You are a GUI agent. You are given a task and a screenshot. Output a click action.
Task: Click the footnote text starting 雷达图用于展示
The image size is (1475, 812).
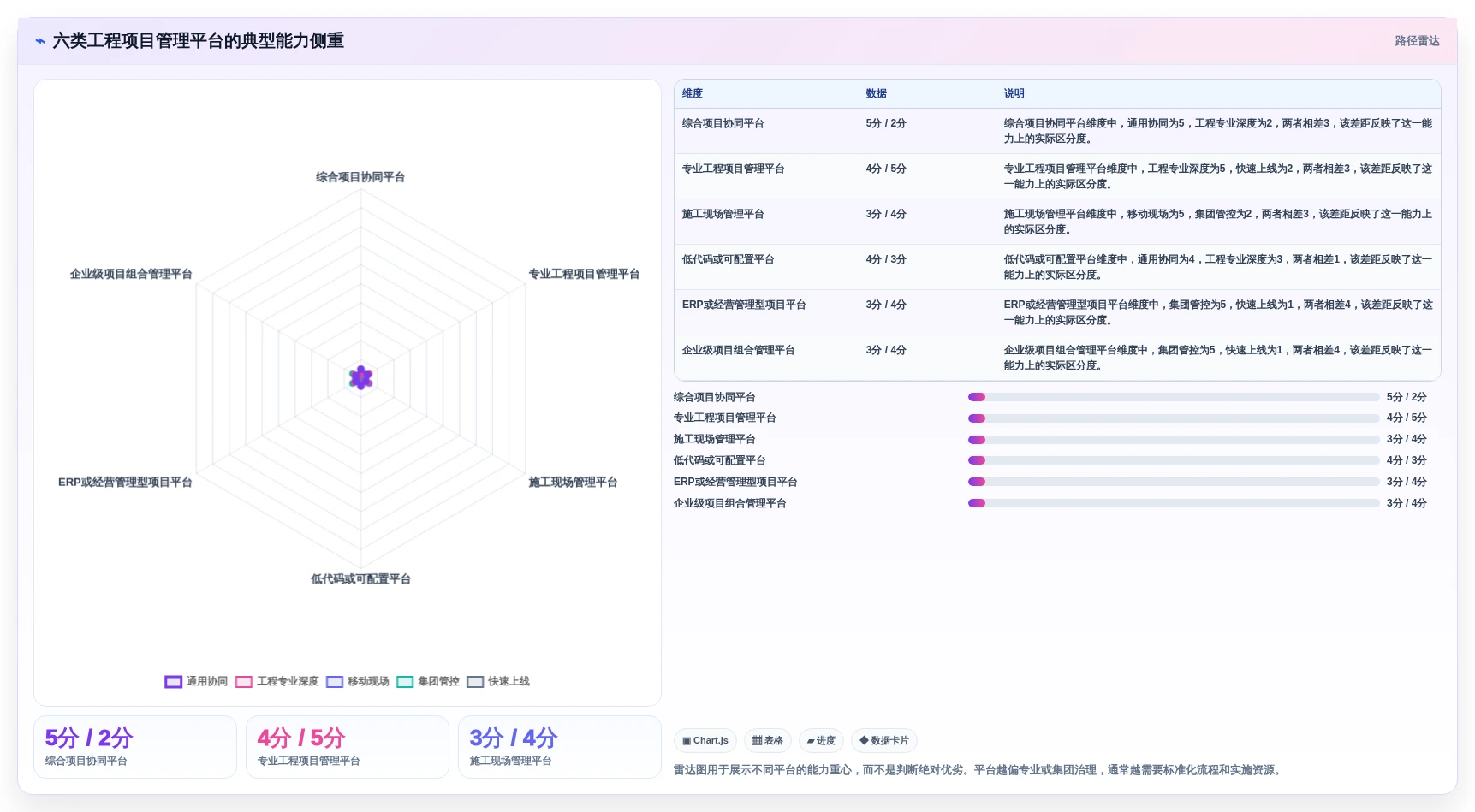979,770
